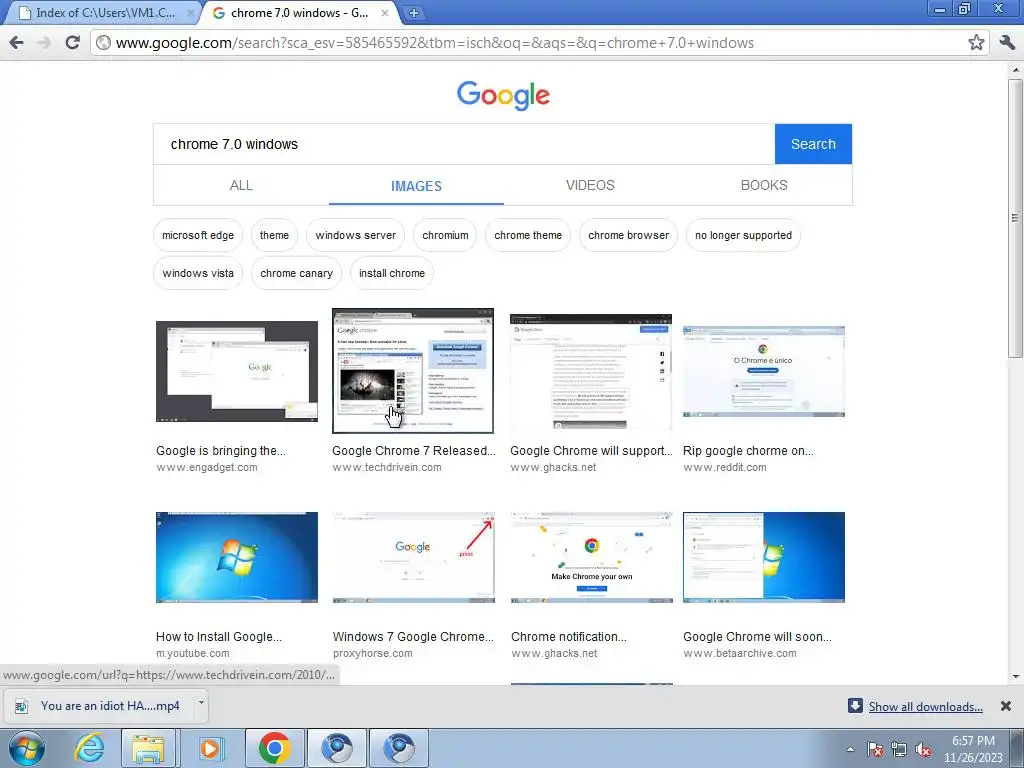Filter by 'microsoft edge' chip
The height and width of the screenshot is (768, 1024).
tap(198, 235)
